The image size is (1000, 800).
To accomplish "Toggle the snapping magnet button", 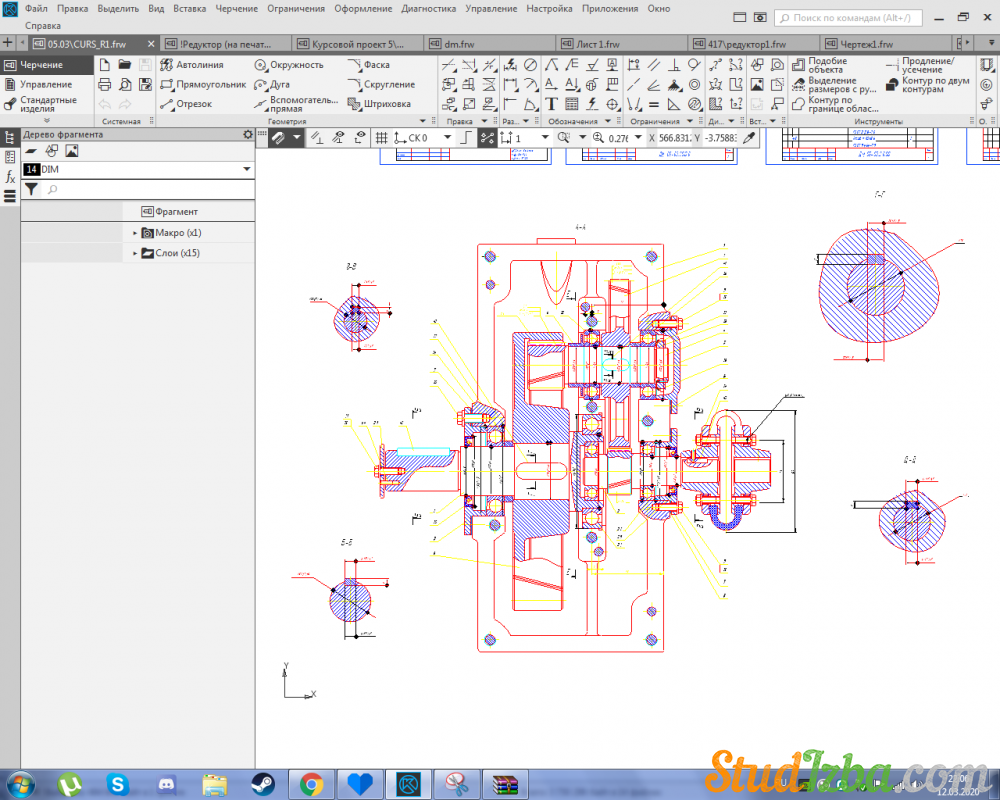I will point(280,138).
